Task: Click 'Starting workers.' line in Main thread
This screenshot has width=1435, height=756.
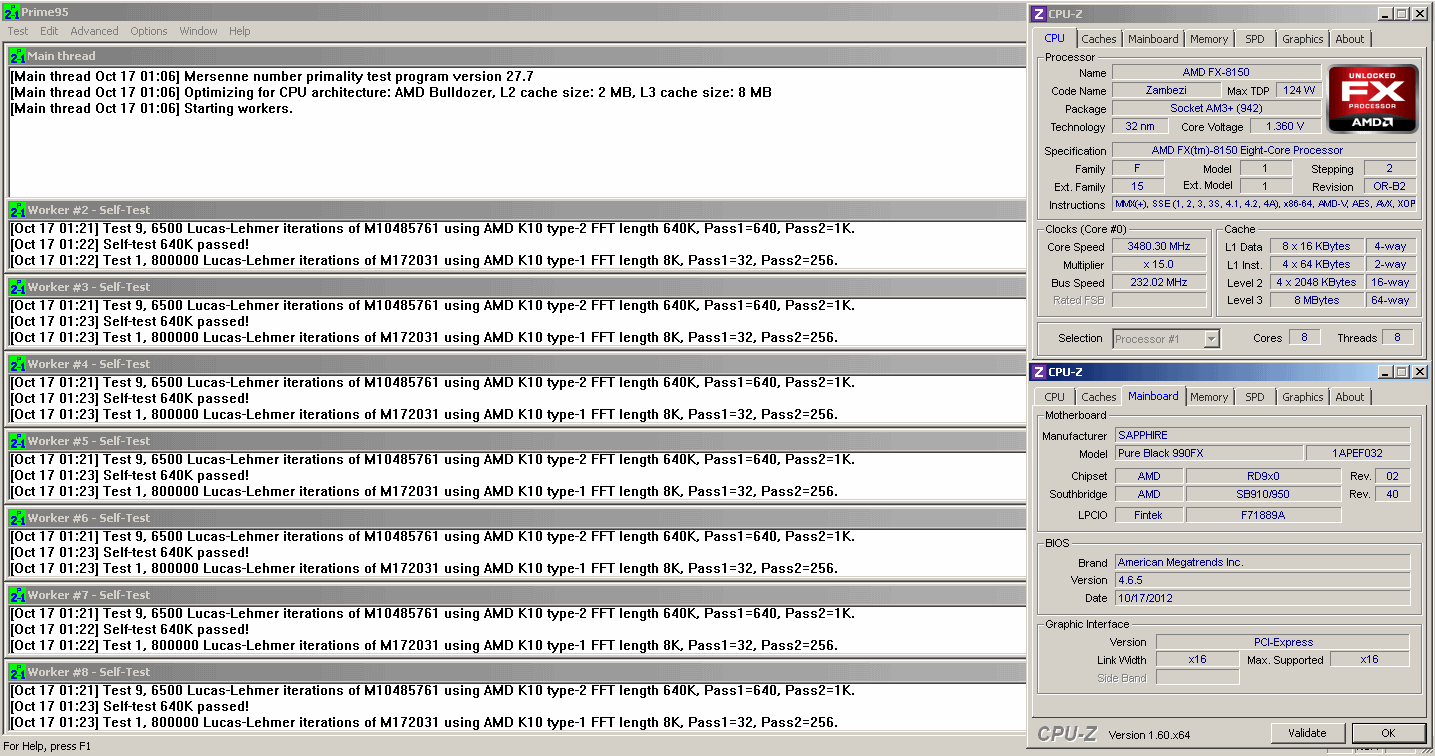Action: pos(151,108)
